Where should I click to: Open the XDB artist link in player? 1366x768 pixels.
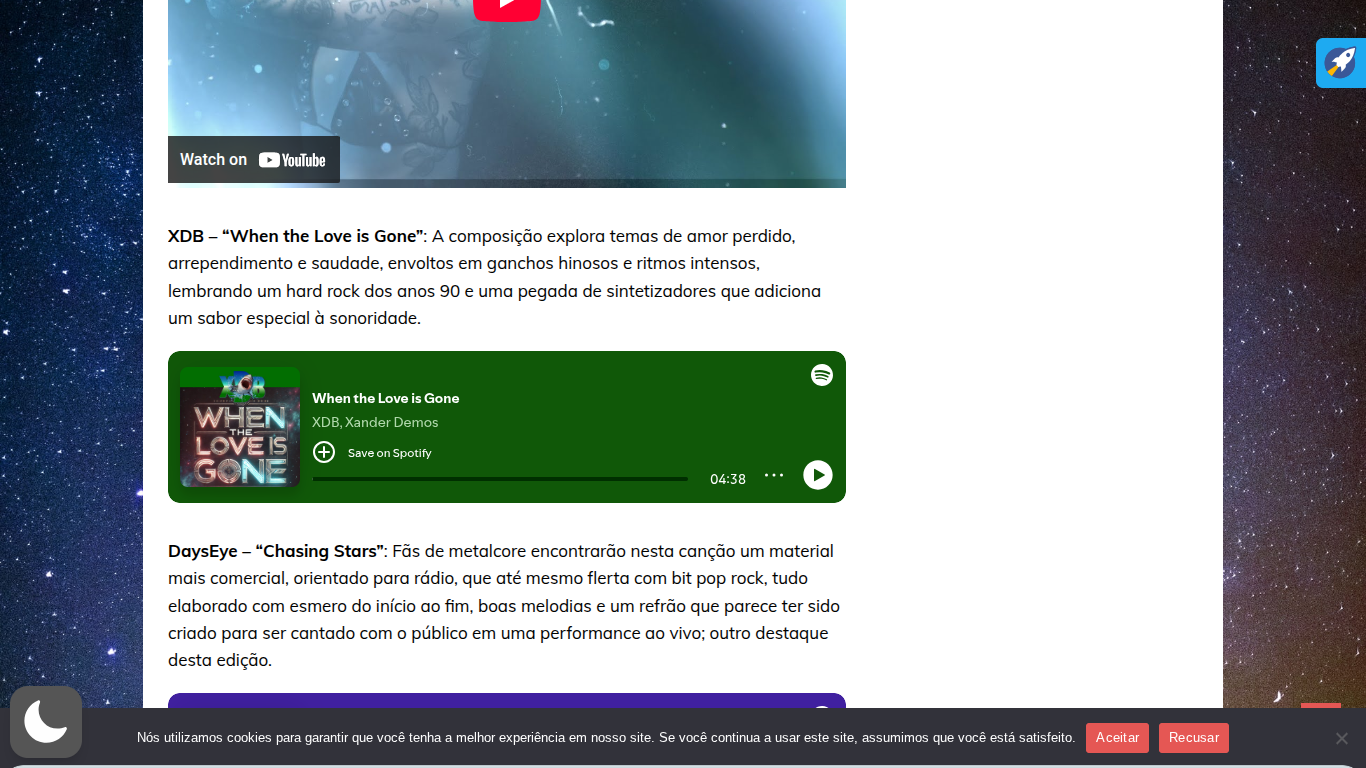(325, 422)
